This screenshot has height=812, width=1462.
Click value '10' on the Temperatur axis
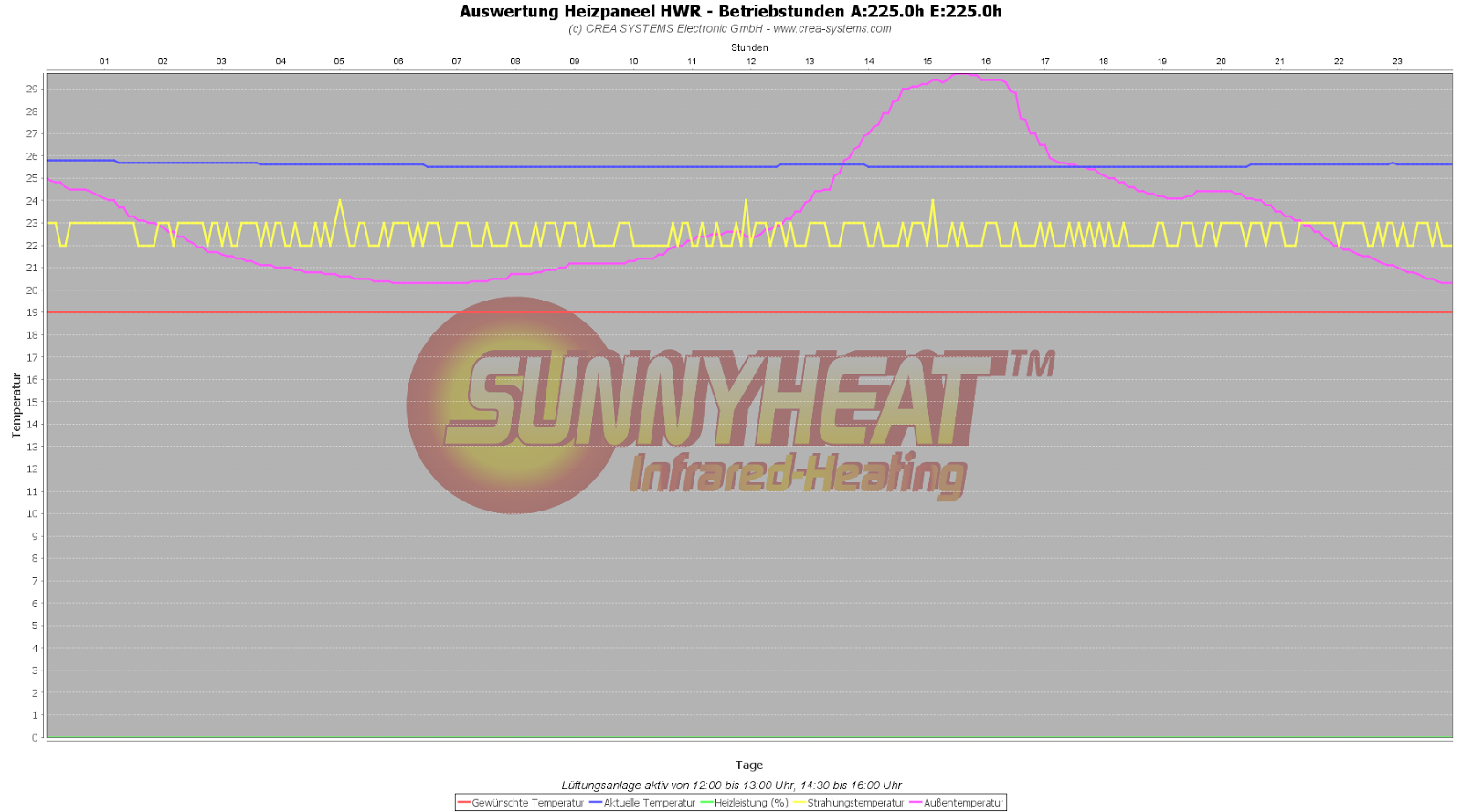[x=32, y=513]
